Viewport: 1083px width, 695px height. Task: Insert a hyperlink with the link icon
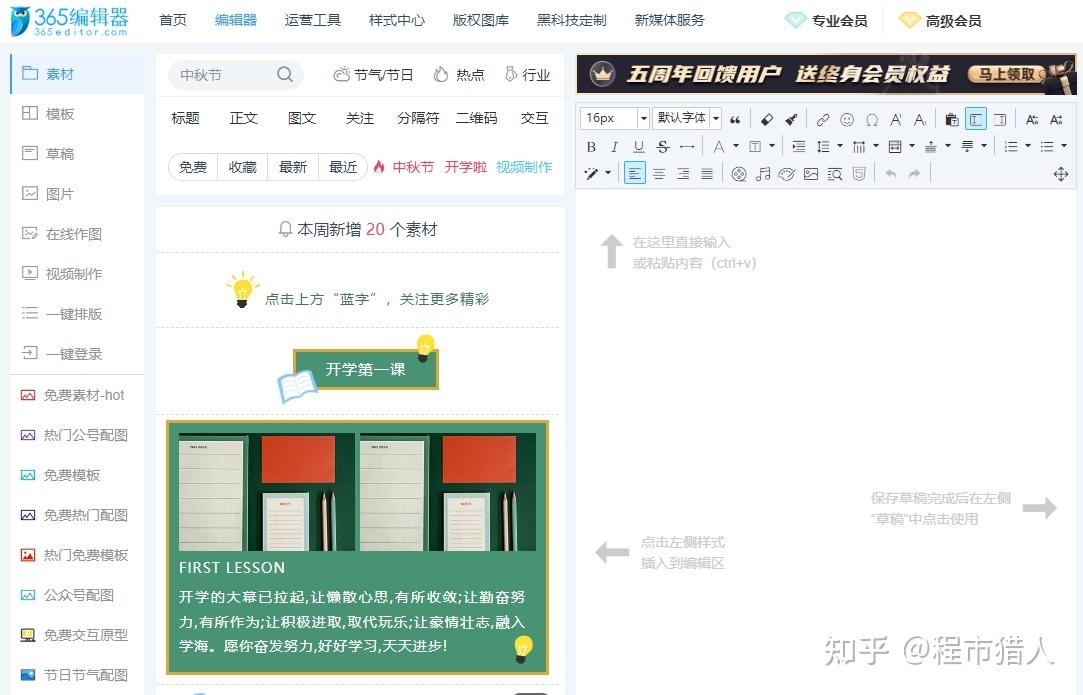click(x=823, y=120)
